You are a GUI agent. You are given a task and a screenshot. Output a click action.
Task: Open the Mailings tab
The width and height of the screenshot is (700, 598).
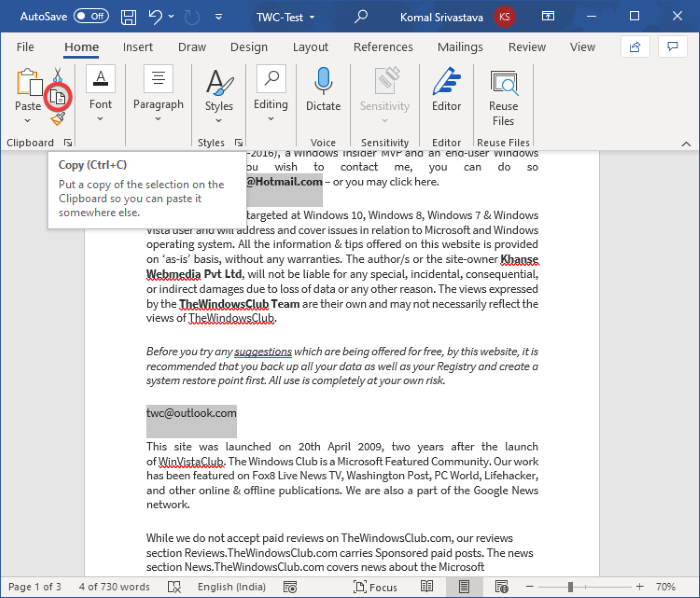point(460,47)
